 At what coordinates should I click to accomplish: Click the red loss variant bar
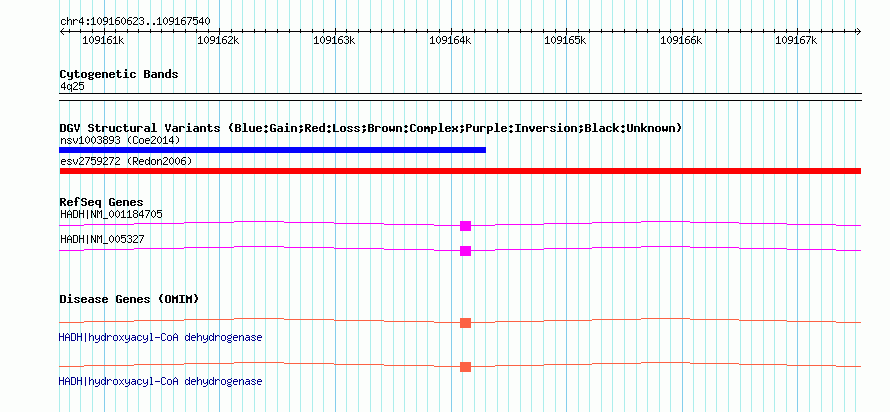coord(460,171)
